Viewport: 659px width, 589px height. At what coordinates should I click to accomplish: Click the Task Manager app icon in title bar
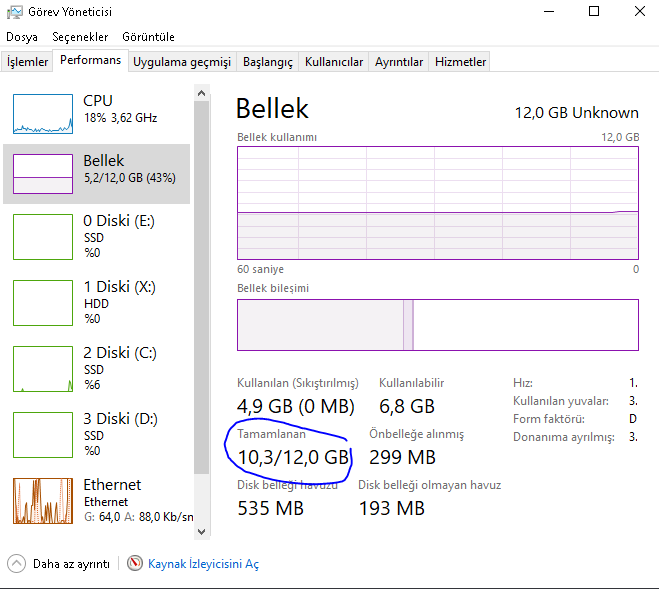click(13, 12)
